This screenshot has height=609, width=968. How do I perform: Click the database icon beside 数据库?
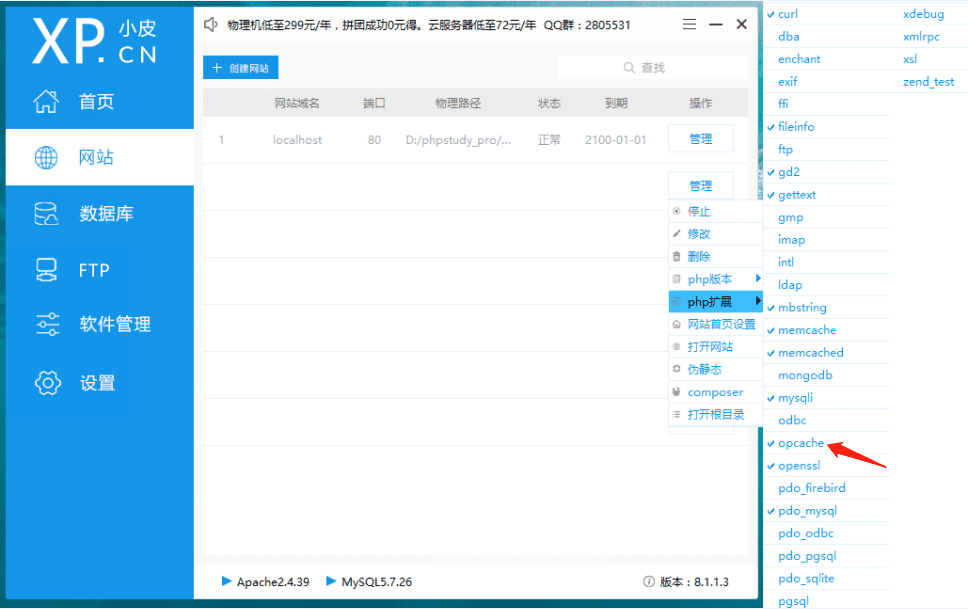point(46,214)
